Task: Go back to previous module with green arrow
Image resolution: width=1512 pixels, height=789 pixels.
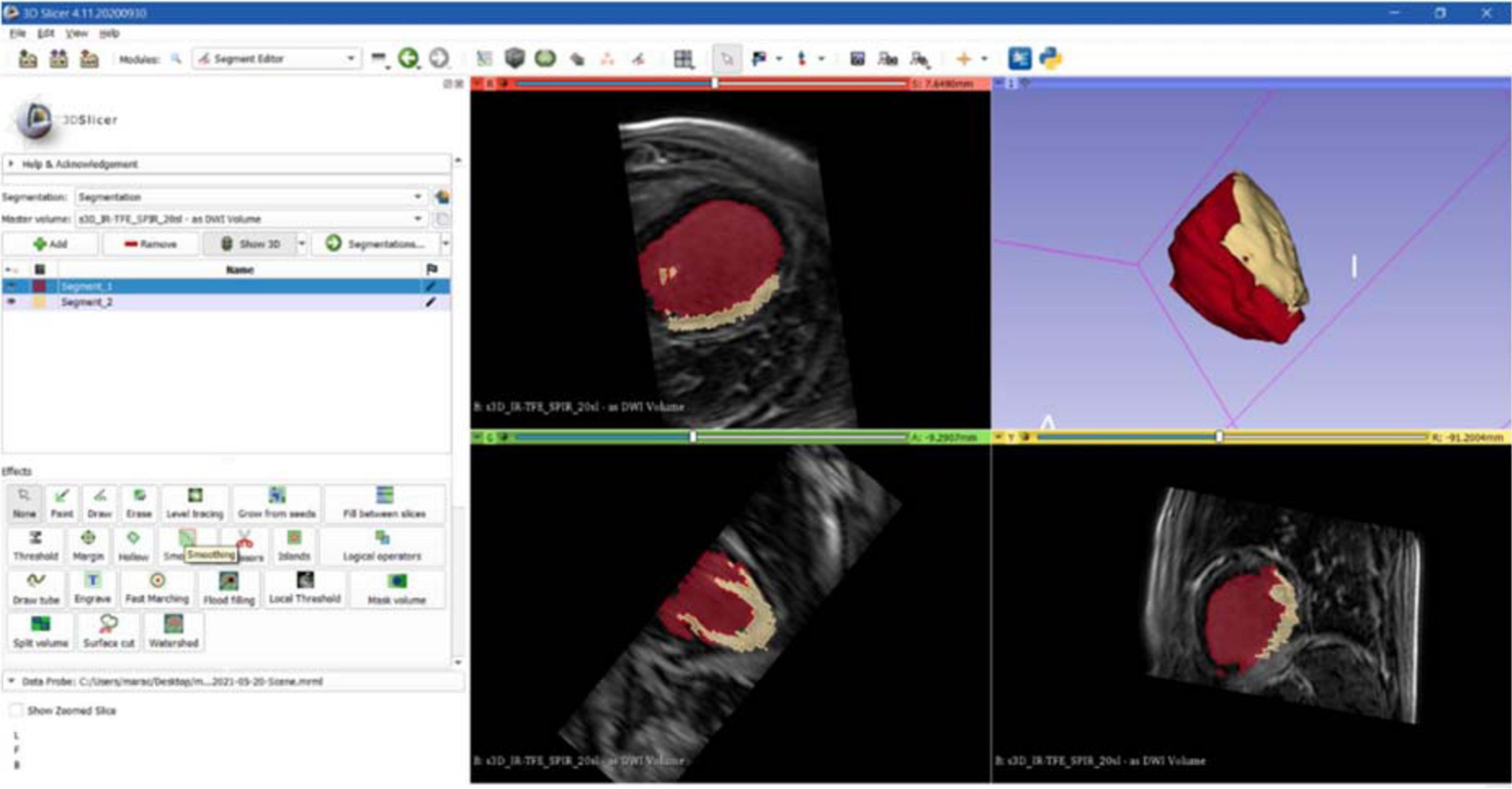Action: pos(408,59)
